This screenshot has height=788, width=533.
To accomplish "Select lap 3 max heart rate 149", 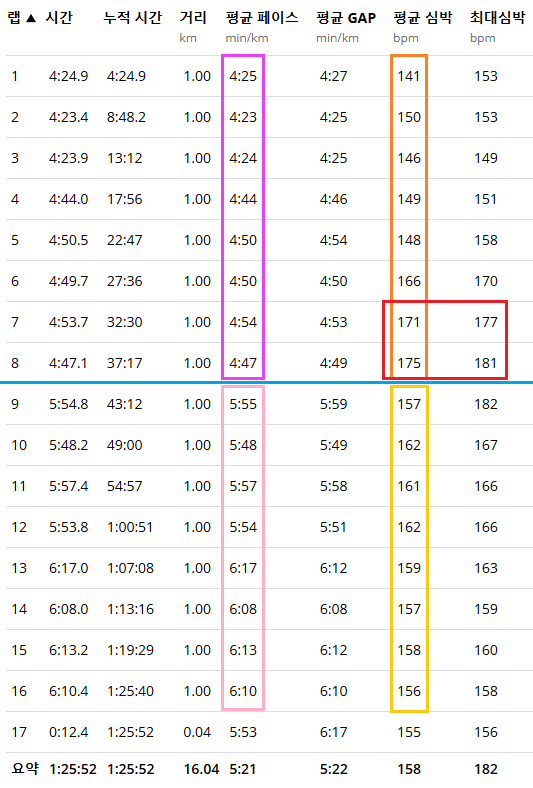I will (486, 158).
